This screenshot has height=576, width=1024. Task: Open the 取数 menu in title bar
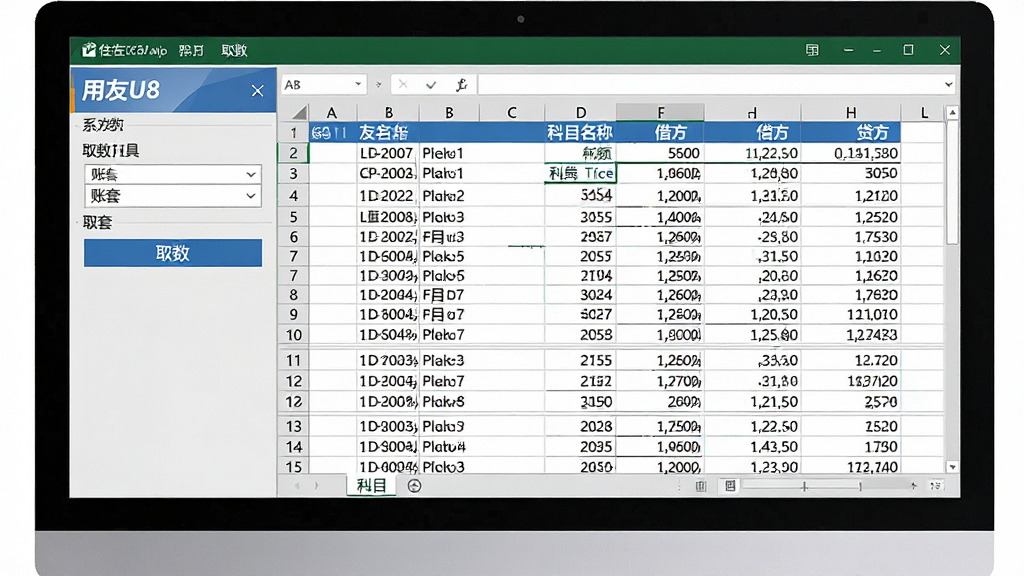pos(234,50)
